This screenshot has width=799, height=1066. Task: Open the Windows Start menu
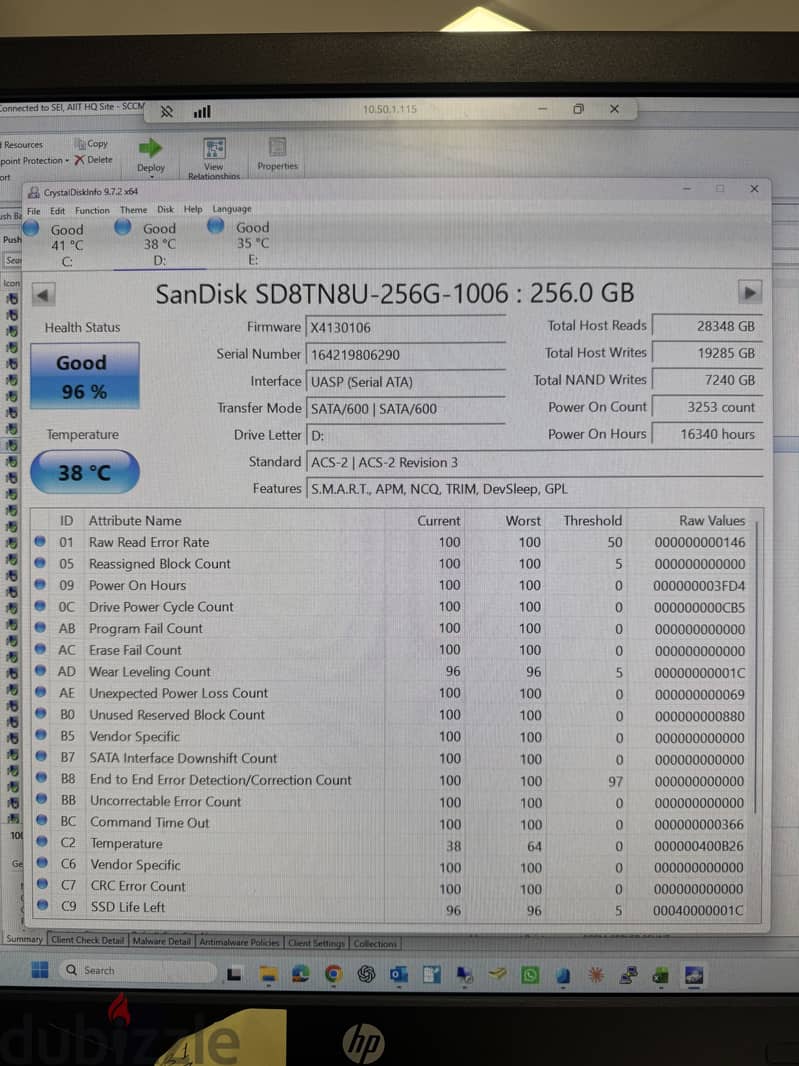[x=39, y=970]
